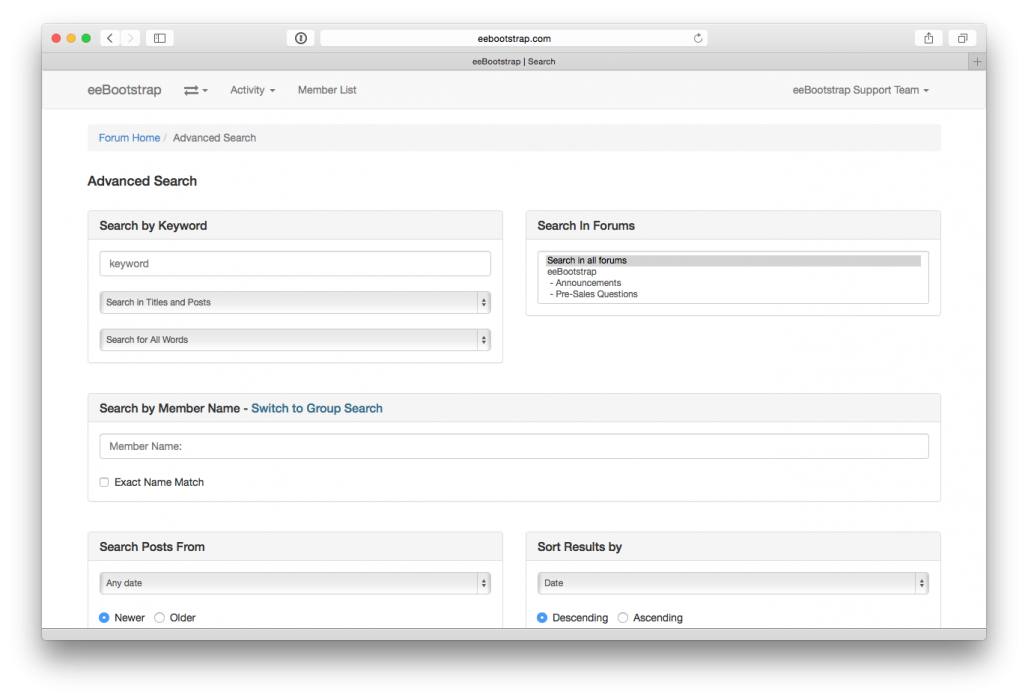Click the Switch to Group Search link
1028x700 pixels.
[x=317, y=408]
